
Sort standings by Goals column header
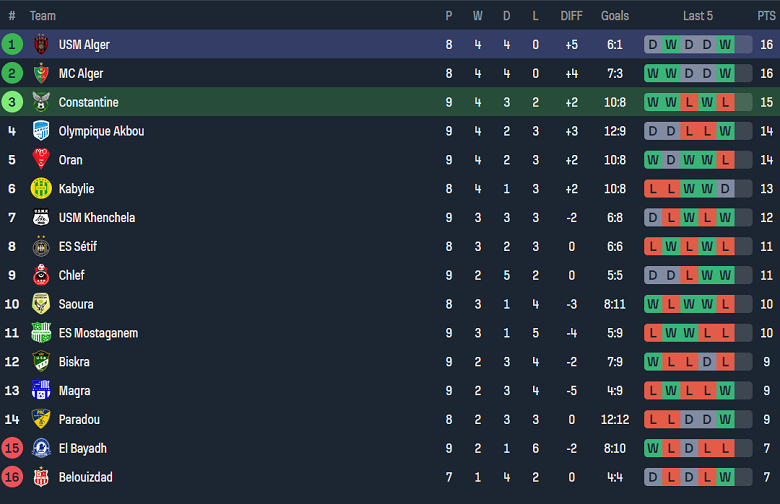(615, 16)
